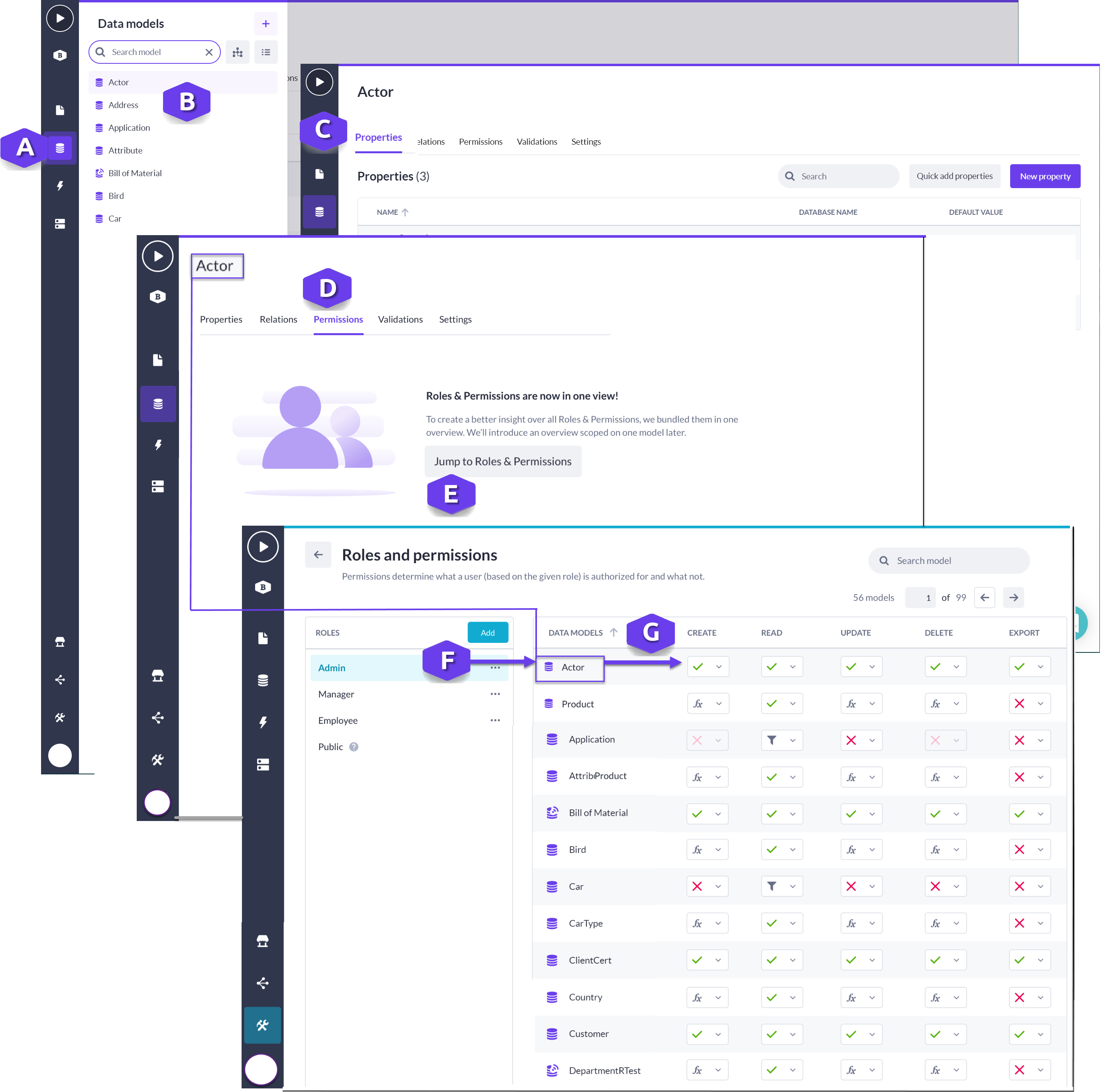Click Jump to Roles & Permissions
The image size is (1109, 1092).
pos(503,461)
